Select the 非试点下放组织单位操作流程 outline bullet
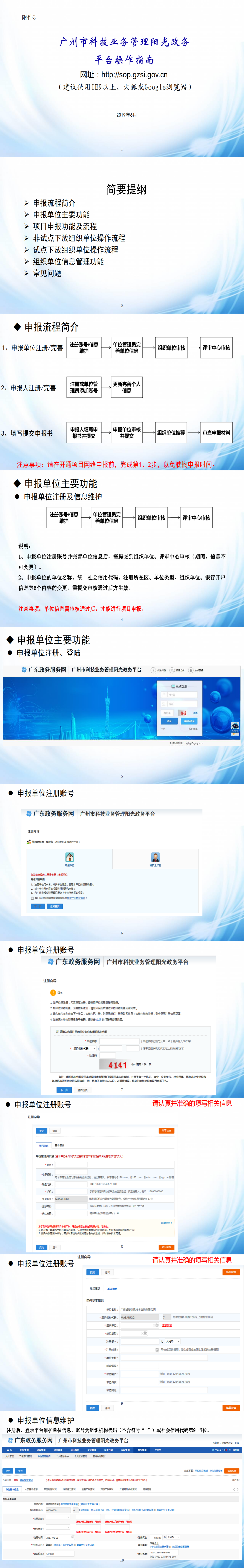Viewport: 244px width, 1568px height. click(x=79, y=238)
